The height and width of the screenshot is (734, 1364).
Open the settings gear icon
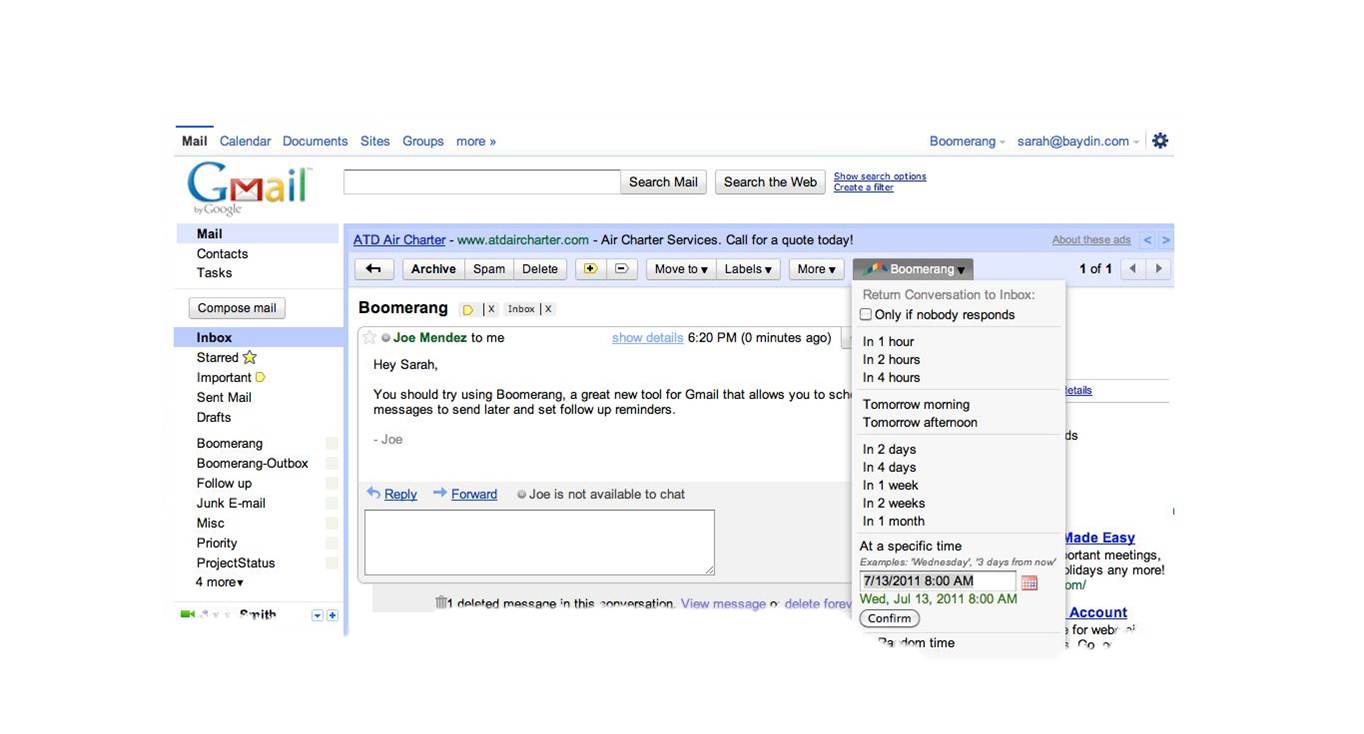(1160, 141)
